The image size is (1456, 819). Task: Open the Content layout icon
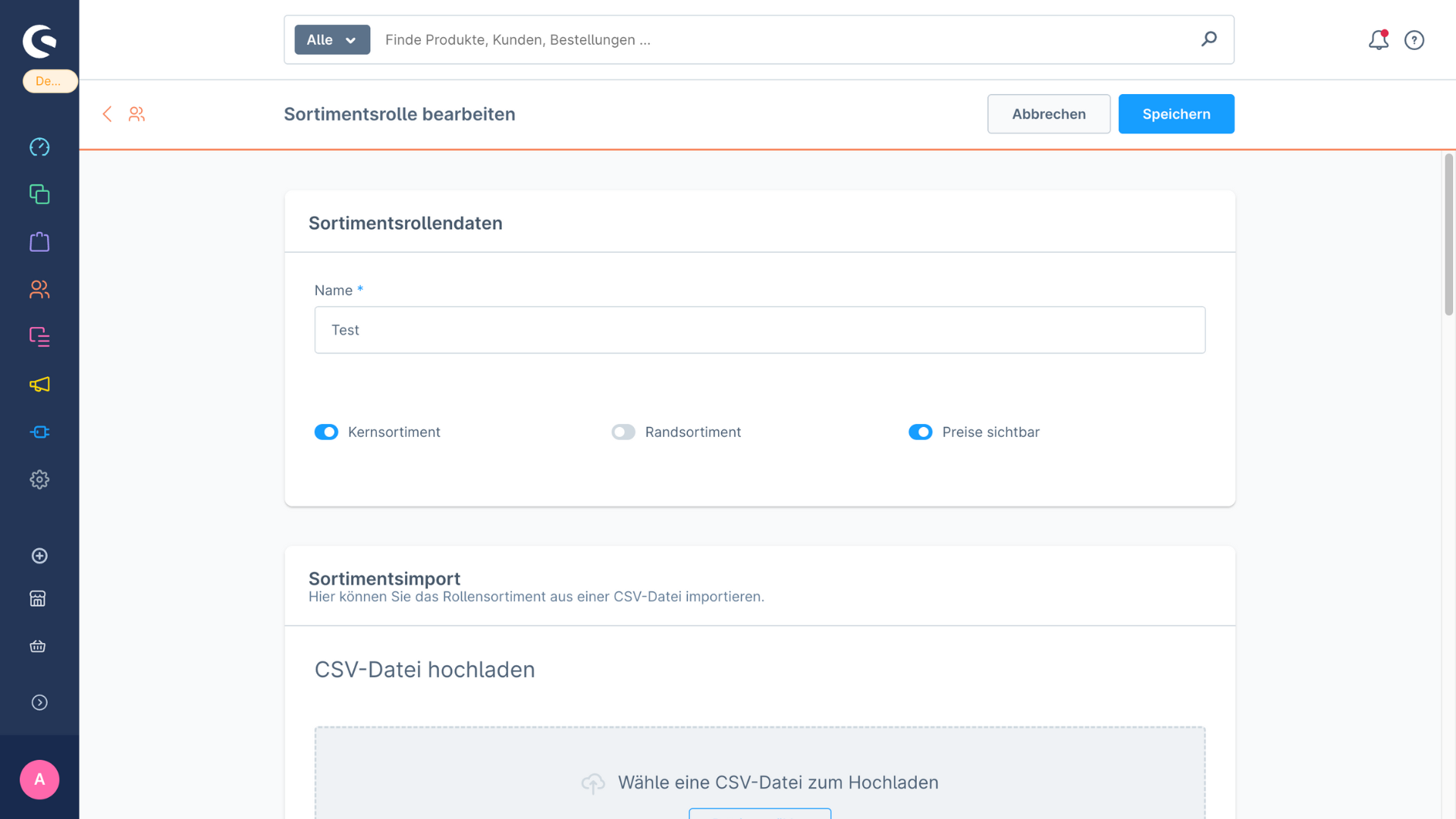pyautogui.click(x=39, y=337)
